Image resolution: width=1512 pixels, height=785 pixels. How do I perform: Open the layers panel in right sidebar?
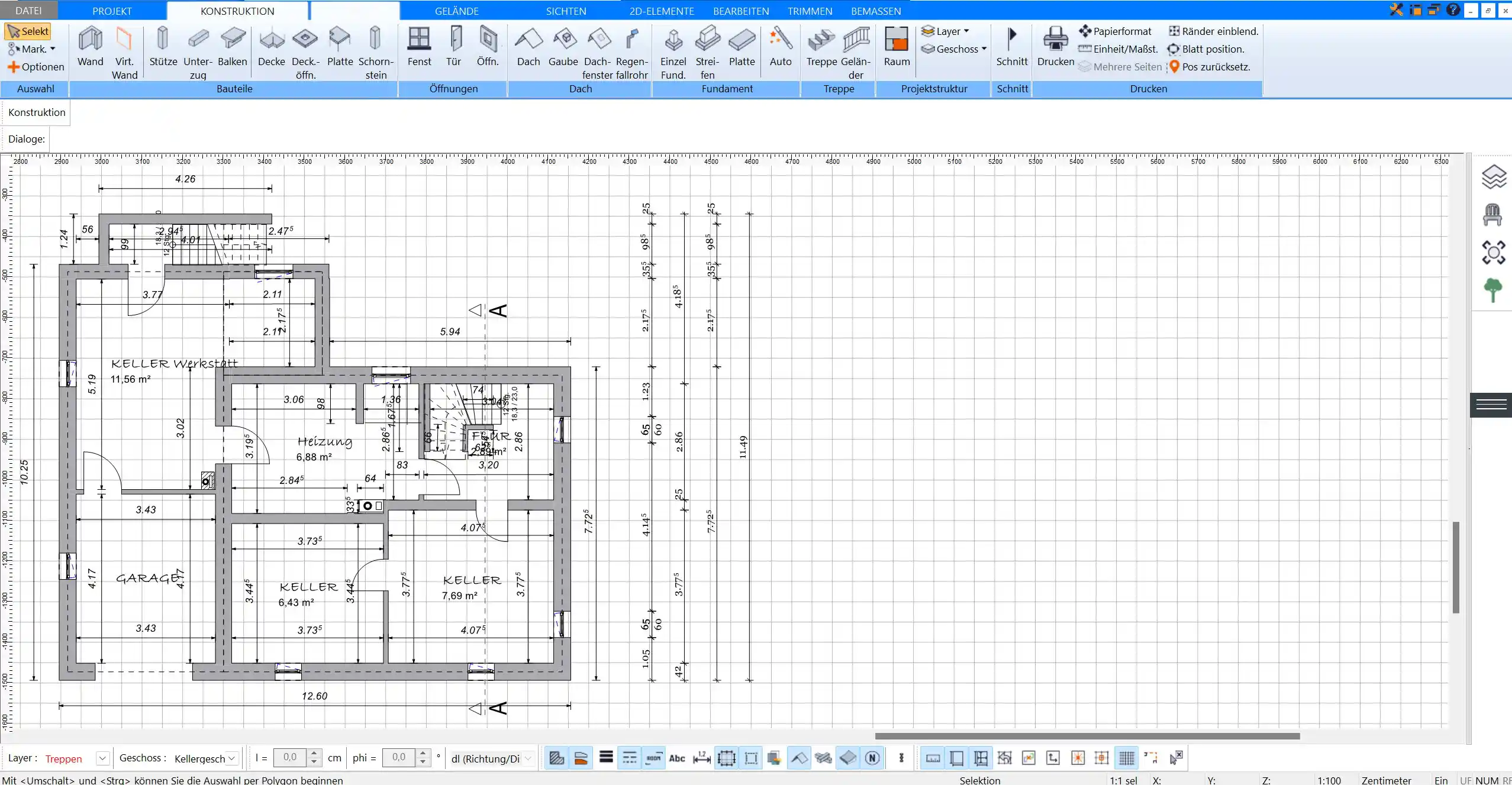pyautogui.click(x=1493, y=176)
